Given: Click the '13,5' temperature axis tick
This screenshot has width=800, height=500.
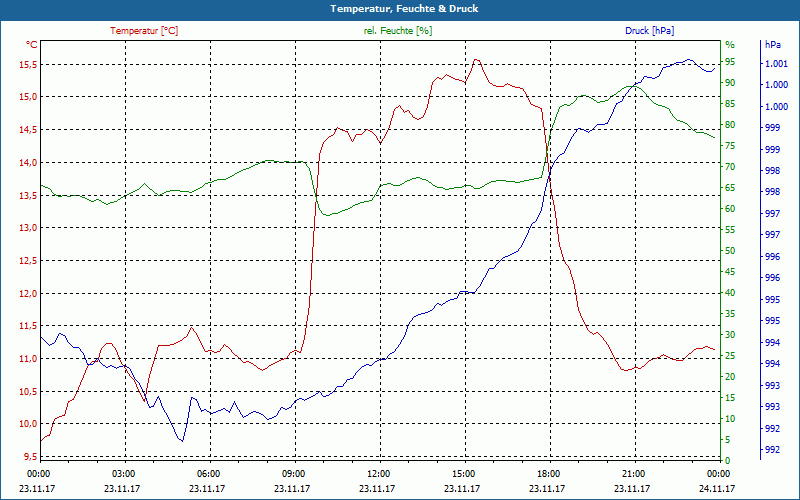Looking at the screenshot, I should 28,195.
